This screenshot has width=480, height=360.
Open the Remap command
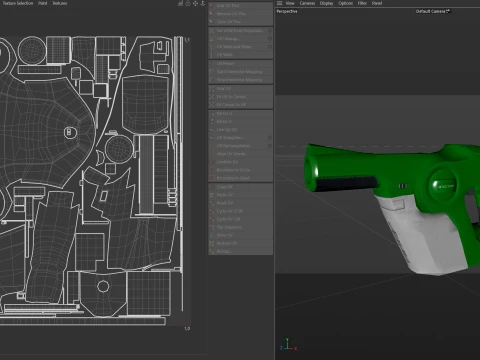coord(240,251)
